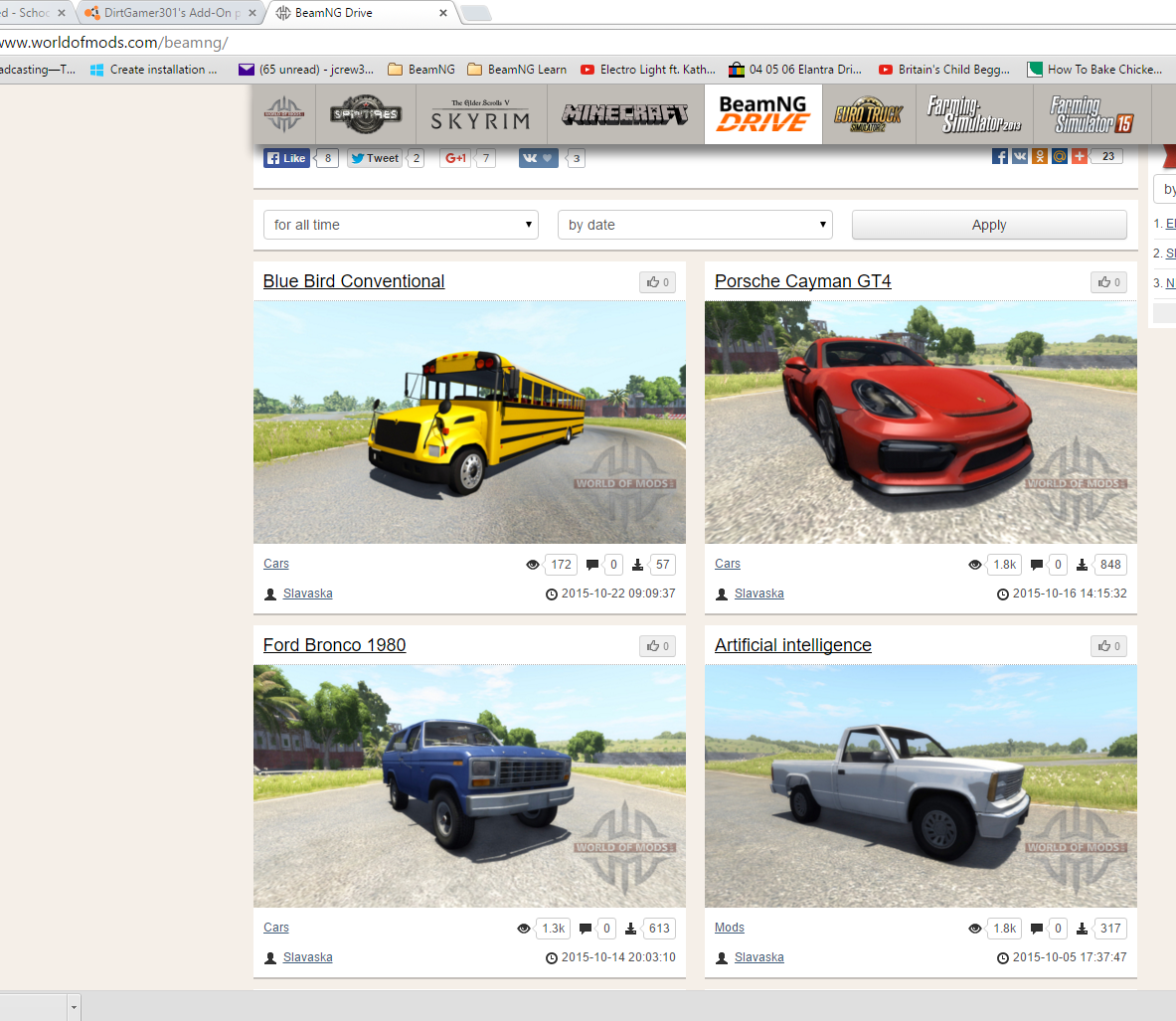
Task: Open Blue Bird Conventional title link
Action: pyautogui.click(x=353, y=281)
